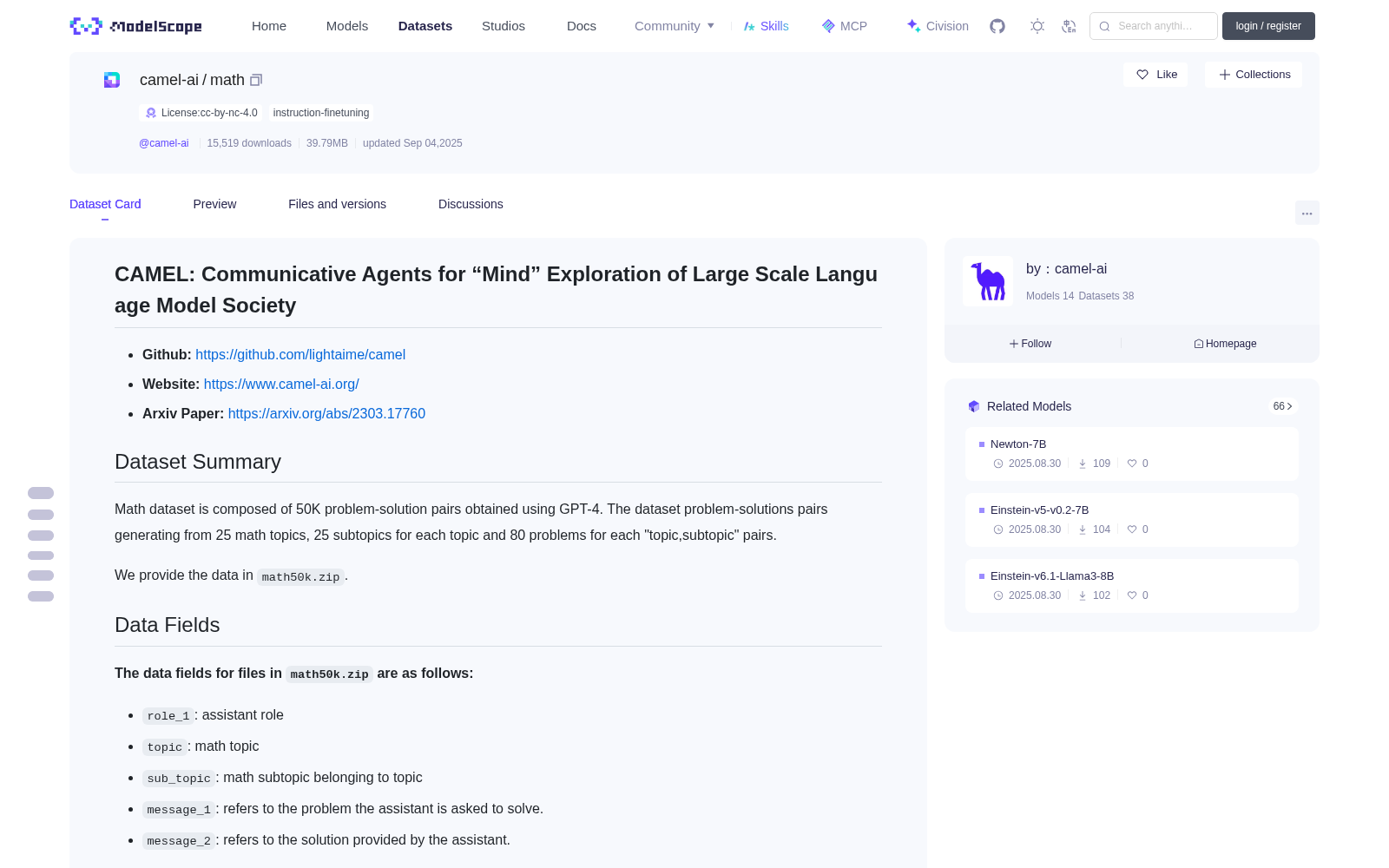Click the message_1 field code label
Viewport: 1389px width, 868px height.
(x=179, y=810)
